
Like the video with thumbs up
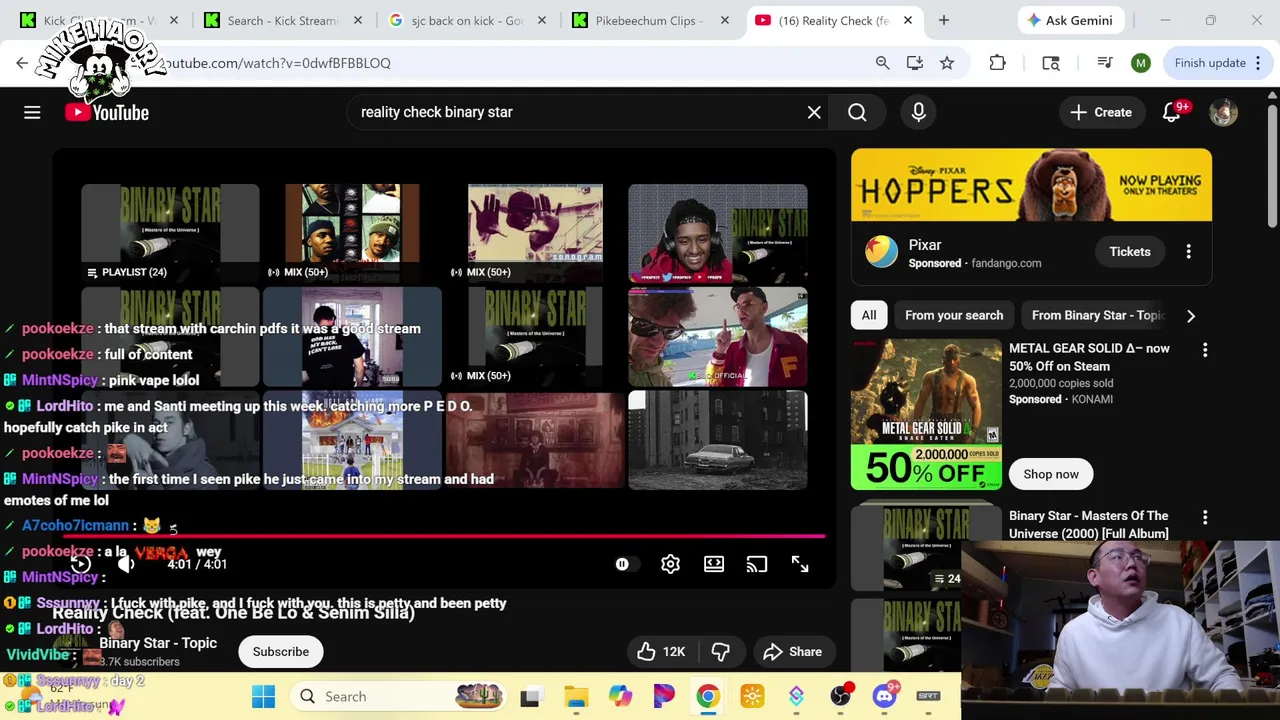tap(660, 651)
